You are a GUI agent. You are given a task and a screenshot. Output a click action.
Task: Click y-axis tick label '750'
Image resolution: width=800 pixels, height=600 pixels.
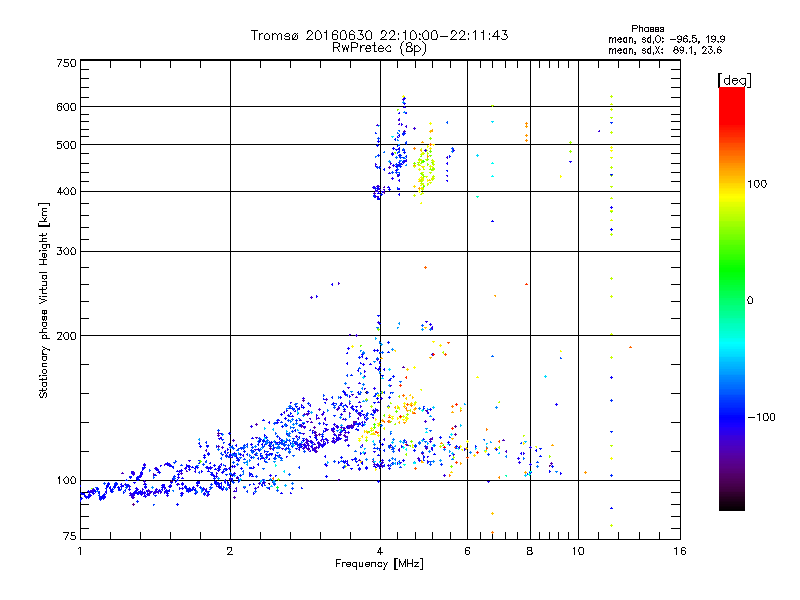(x=66, y=63)
